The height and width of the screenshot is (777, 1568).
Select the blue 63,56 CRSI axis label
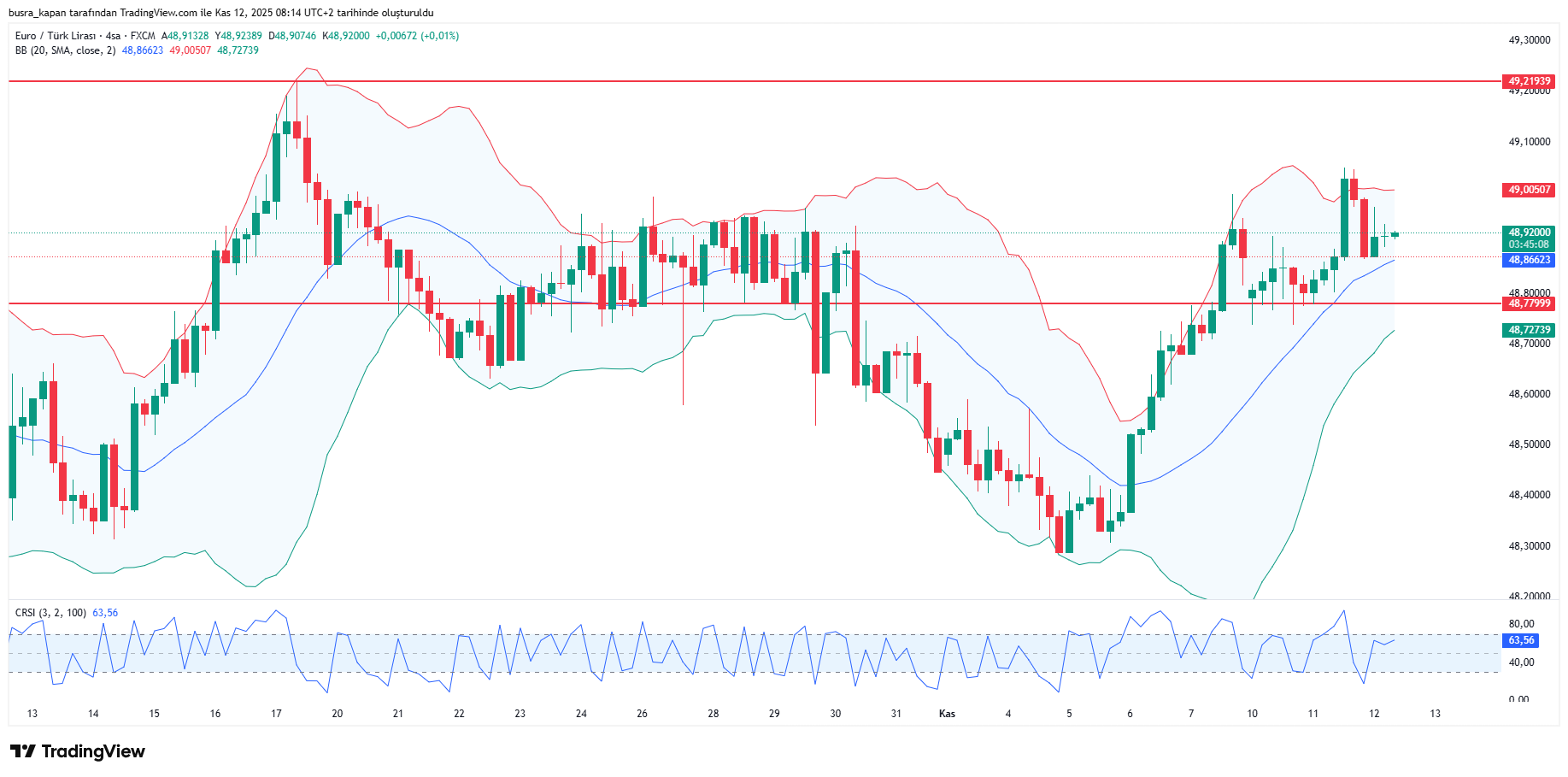1521,640
